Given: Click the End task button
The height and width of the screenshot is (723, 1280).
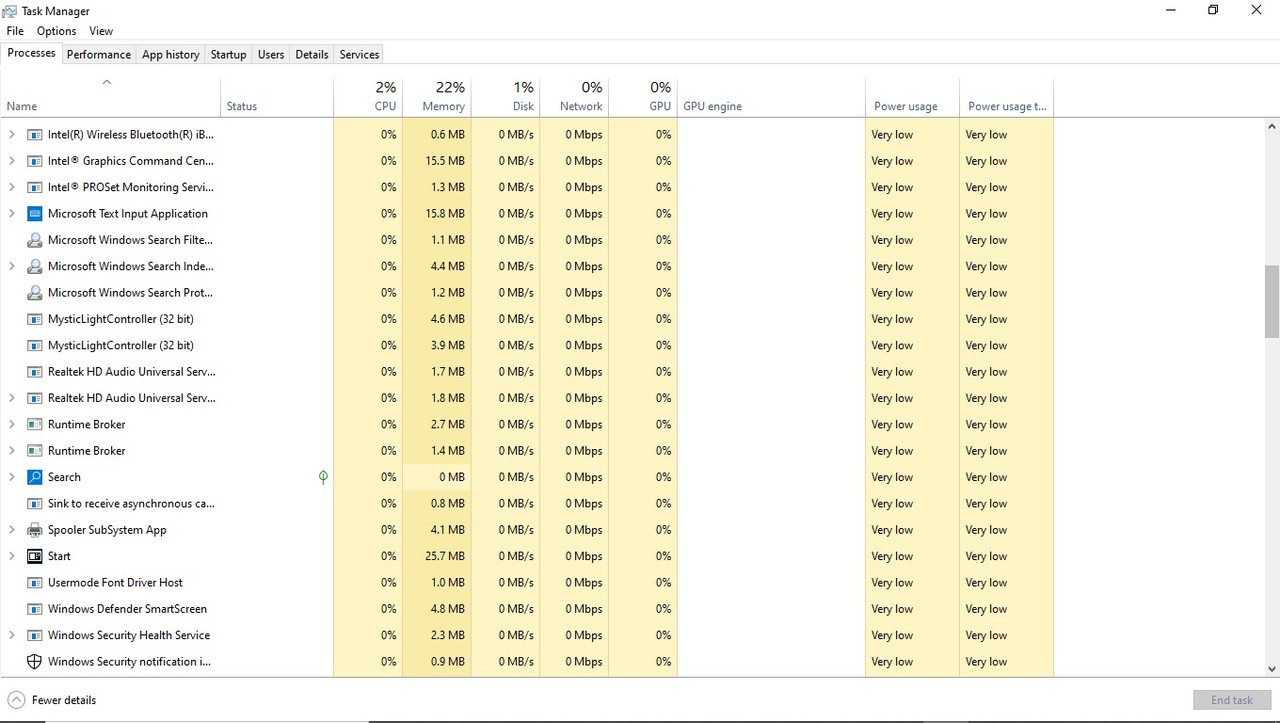Looking at the screenshot, I should click(1231, 700).
